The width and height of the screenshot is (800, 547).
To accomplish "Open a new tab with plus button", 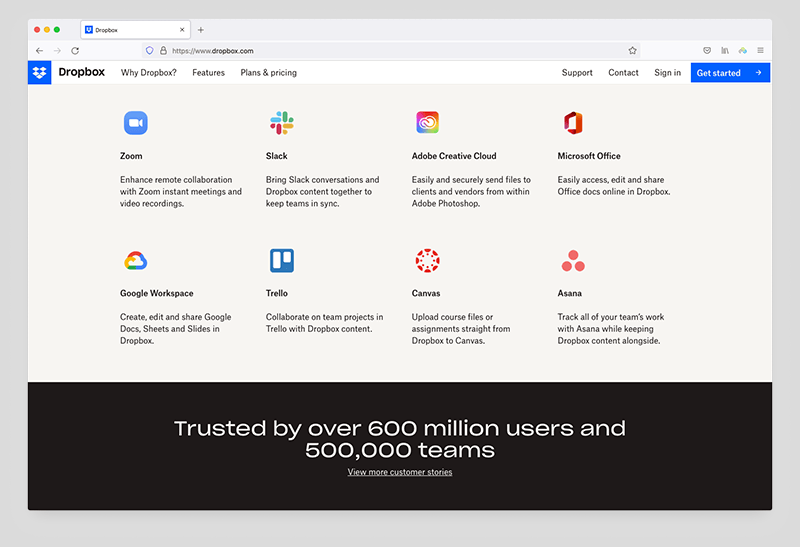I will pos(201,30).
